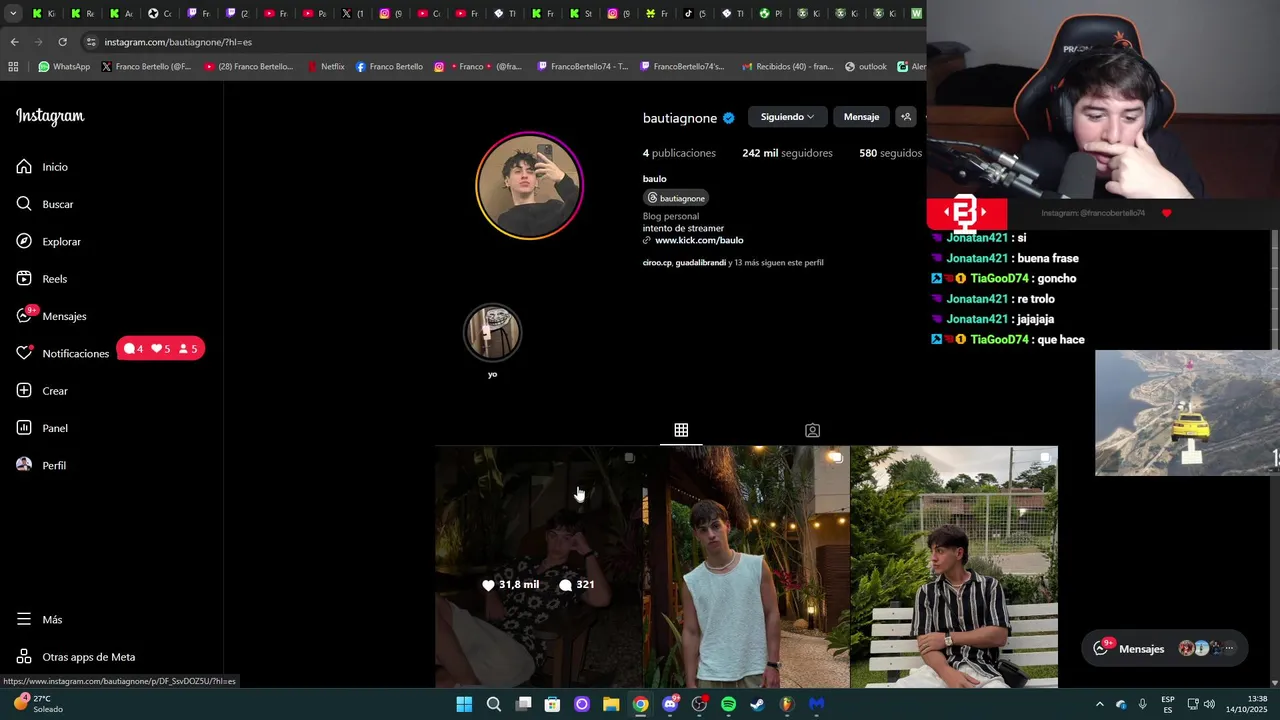
Task: Open the ESP language switcher
Action: coord(1168,704)
